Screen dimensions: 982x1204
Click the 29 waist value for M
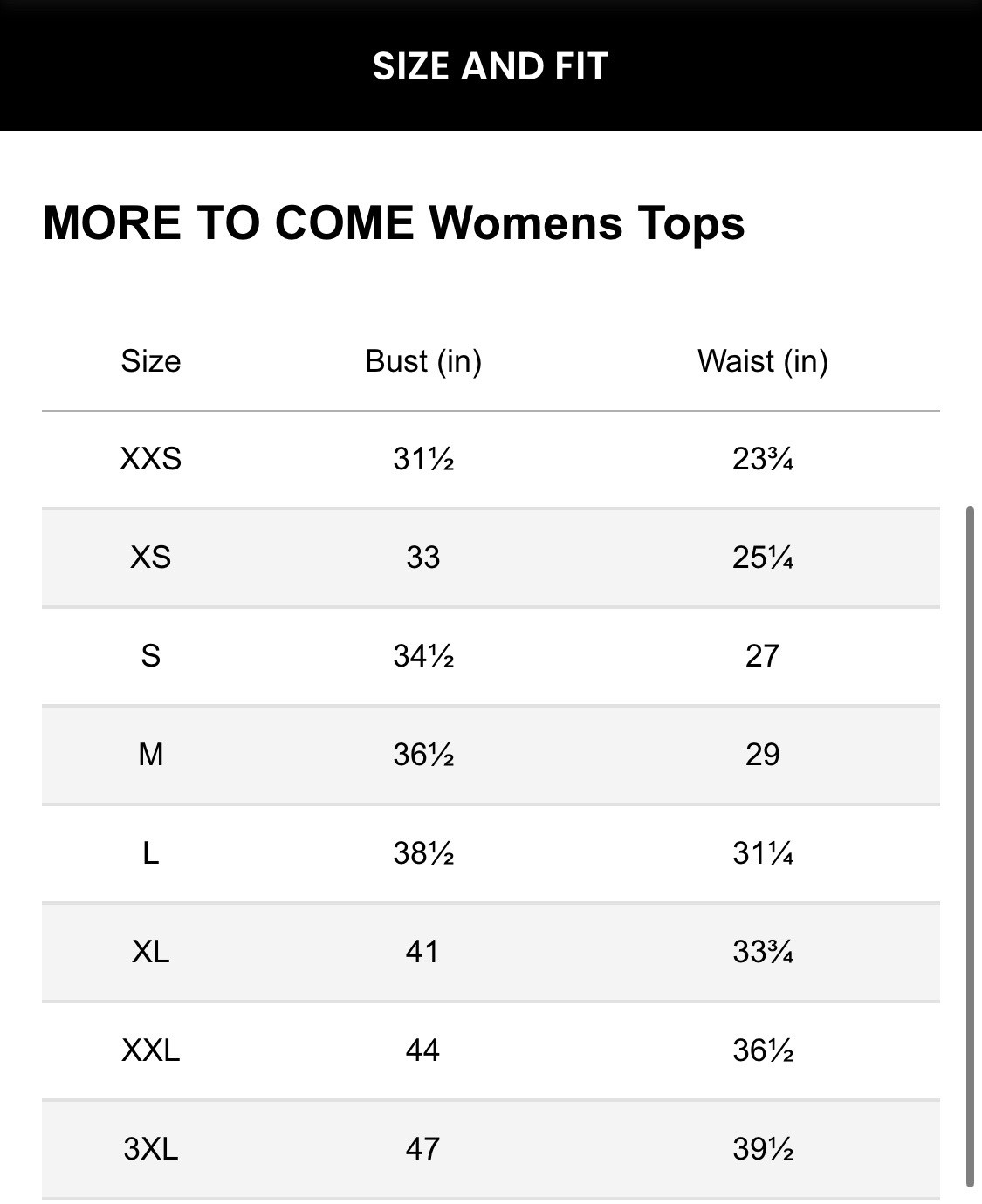[762, 754]
